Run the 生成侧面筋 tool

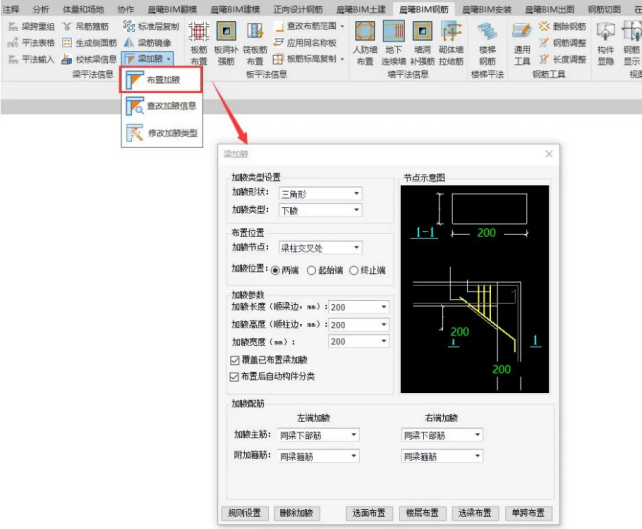(x=89, y=43)
